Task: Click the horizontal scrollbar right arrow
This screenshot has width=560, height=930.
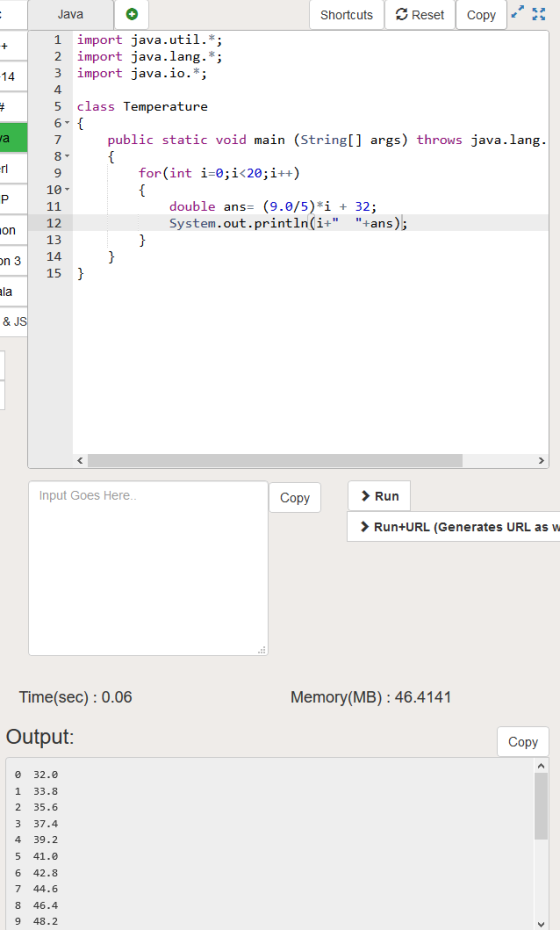Action: coord(541,461)
